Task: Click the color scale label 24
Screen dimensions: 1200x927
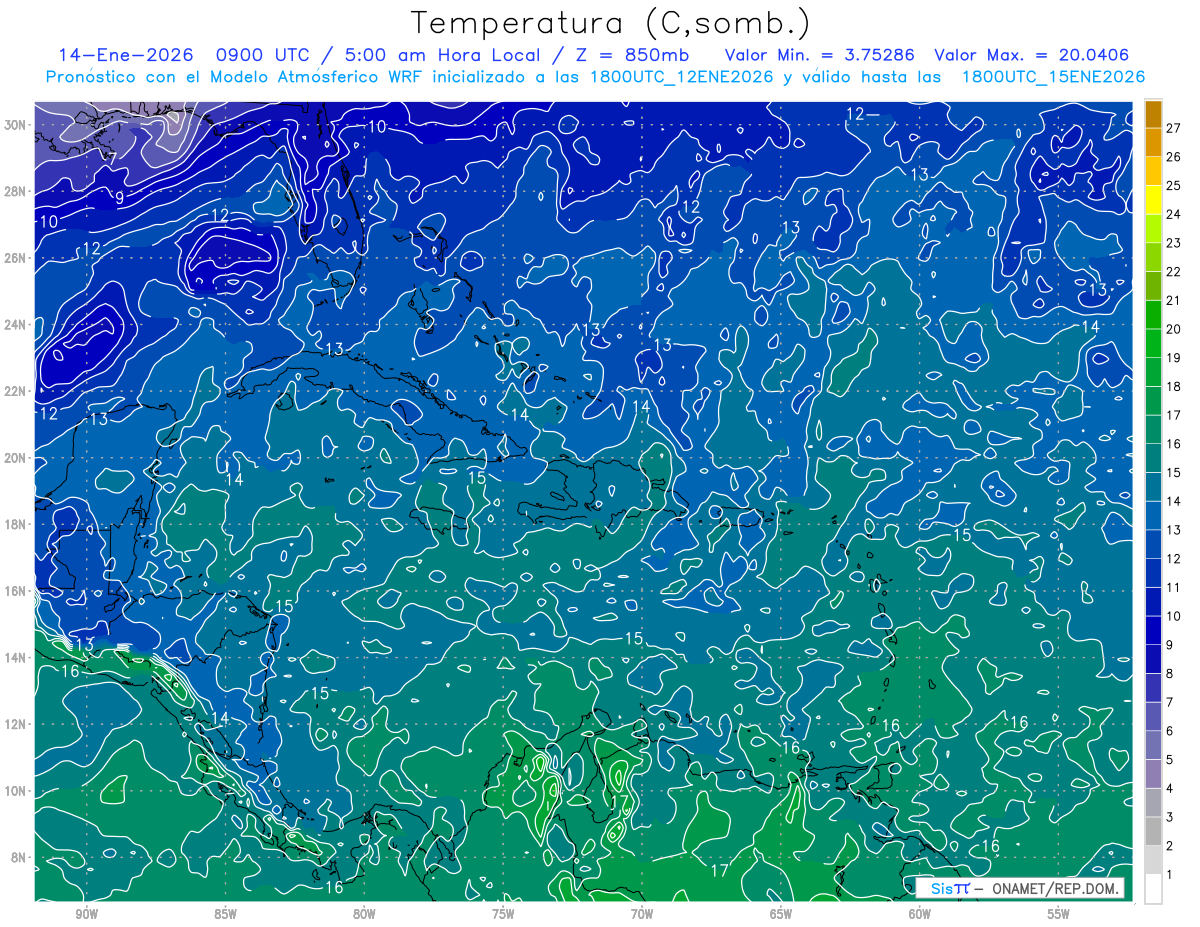Action: pos(1173,214)
